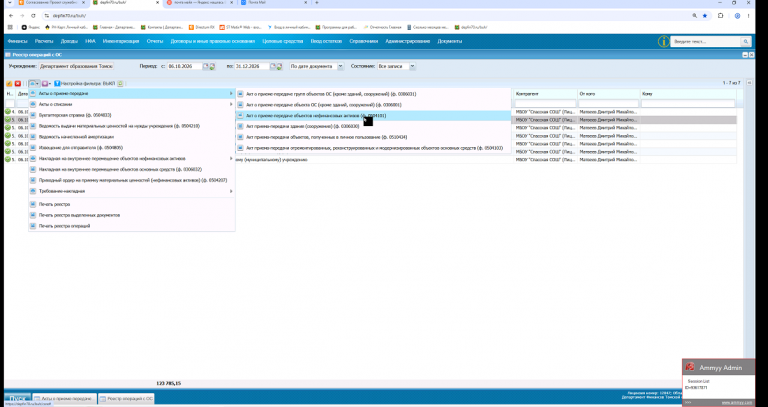Switch to 'Акты о приеме-передаче' taskbar tab

65,399
